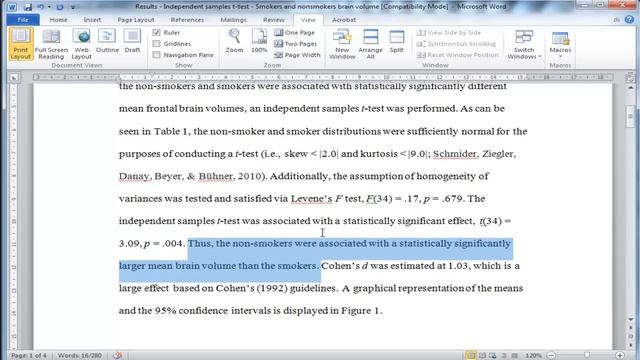Click the text 'Figure 1' in document
The height and width of the screenshot is (360, 640).
(x=360, y=311)
